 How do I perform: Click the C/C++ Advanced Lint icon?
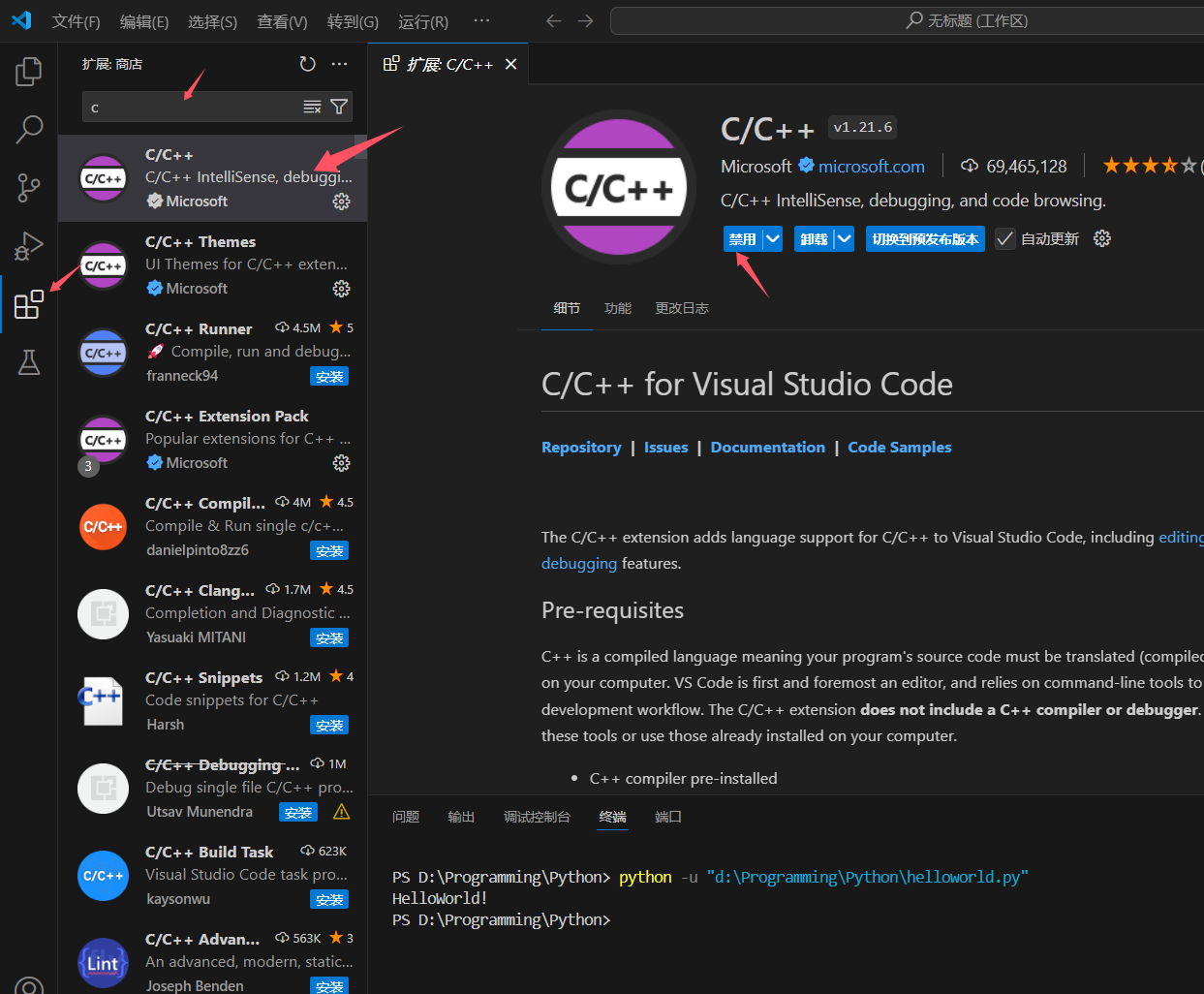[x=103, y=963]
